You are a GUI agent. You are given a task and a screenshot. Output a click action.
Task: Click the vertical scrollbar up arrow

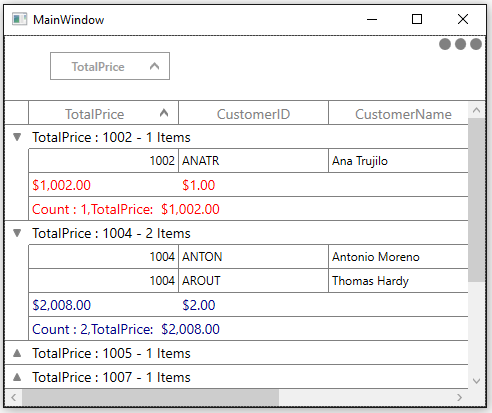point(477,110)
